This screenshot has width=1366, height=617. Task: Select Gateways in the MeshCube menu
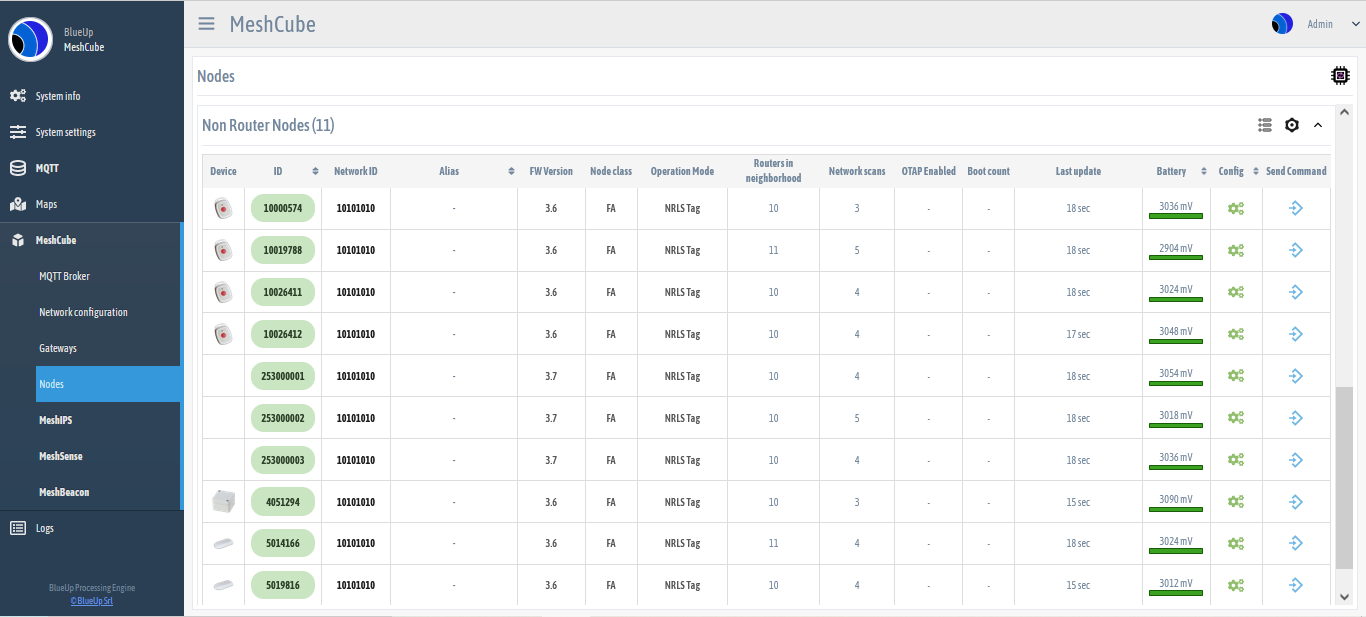tap(60, 347)
